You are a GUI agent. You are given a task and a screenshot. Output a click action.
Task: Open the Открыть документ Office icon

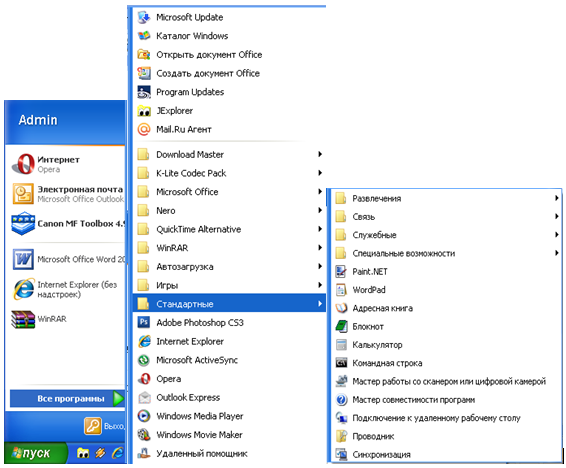point(144,54)
